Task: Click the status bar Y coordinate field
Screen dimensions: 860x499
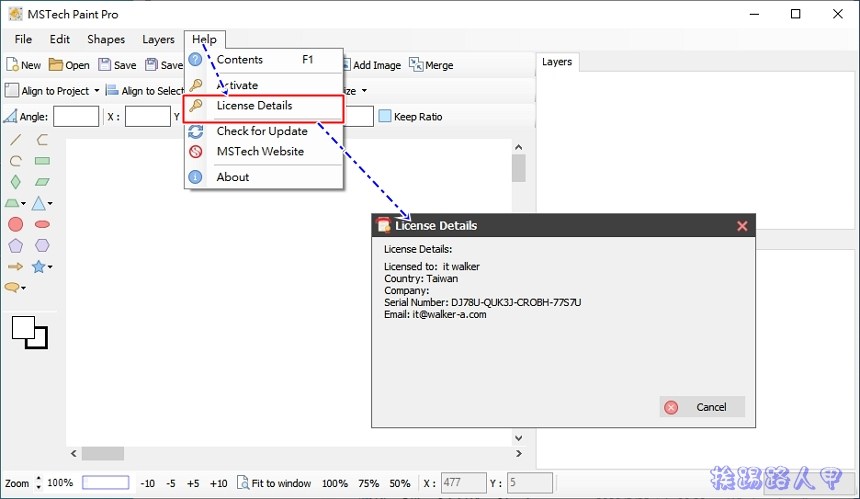Action: tap(530, 483)
